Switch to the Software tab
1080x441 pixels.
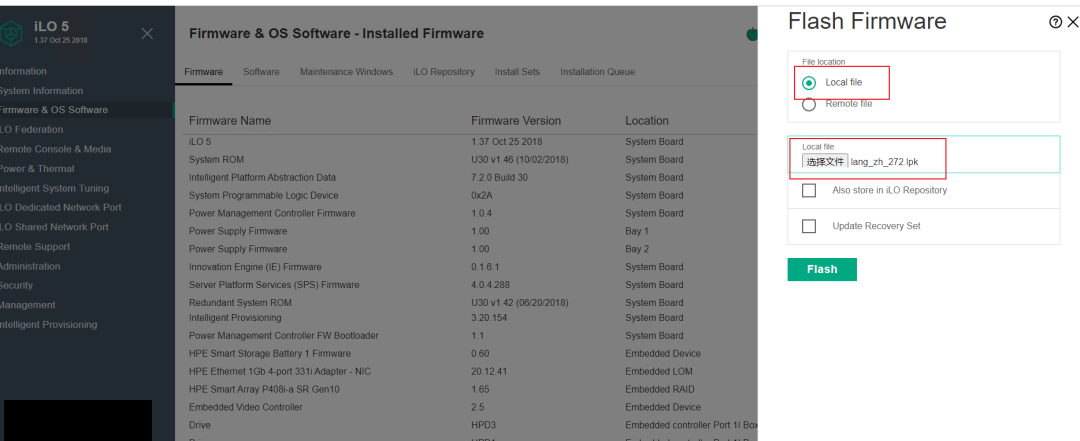(261, 72)
